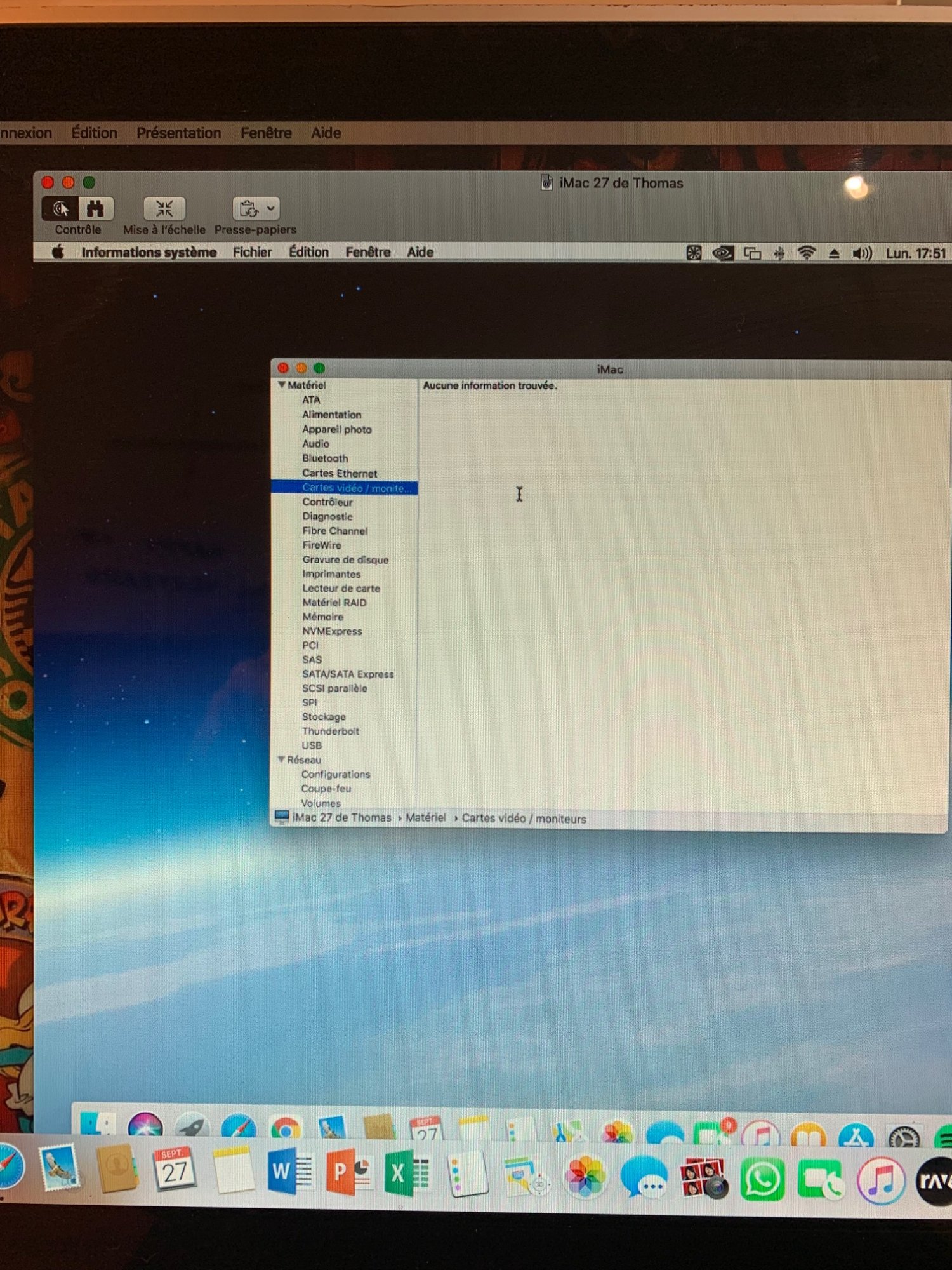
Task: Select Thunderbolt in the sidebar
Action: point(331,732)
